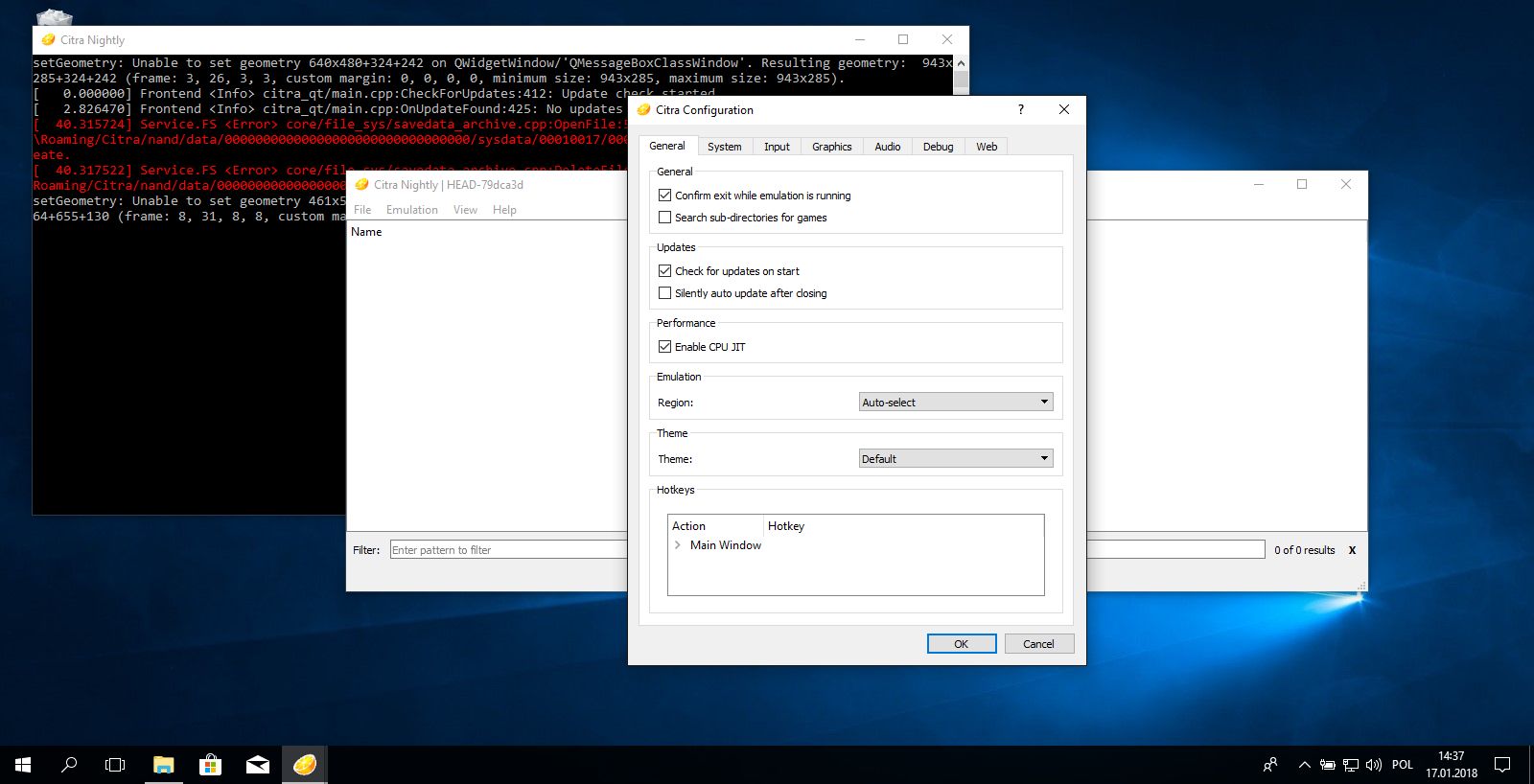Launch File Explorer from the taskbar
This screenshot has height=784, width=1534.
[x=164, y=765]
